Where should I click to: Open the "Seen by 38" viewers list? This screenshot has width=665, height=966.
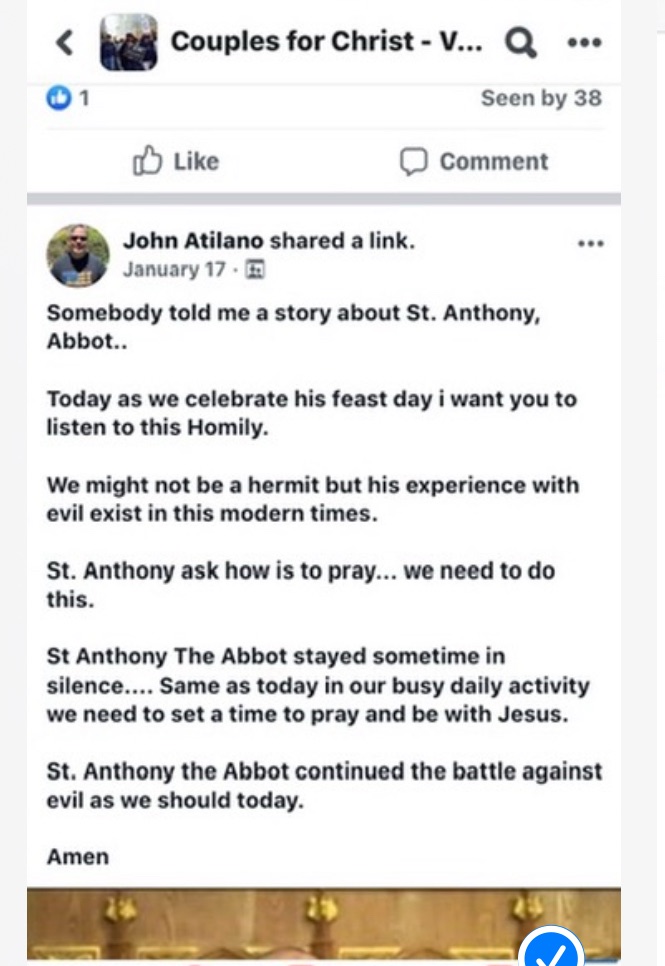click(541, 98)
